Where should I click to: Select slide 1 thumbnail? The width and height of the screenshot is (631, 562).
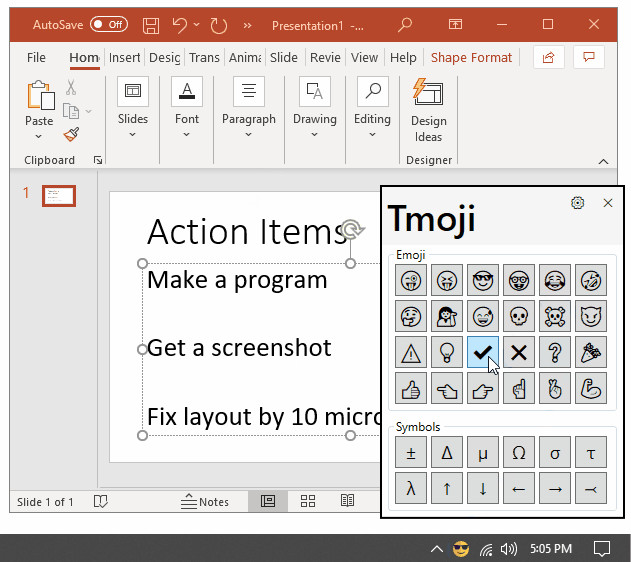click(59, 196)
